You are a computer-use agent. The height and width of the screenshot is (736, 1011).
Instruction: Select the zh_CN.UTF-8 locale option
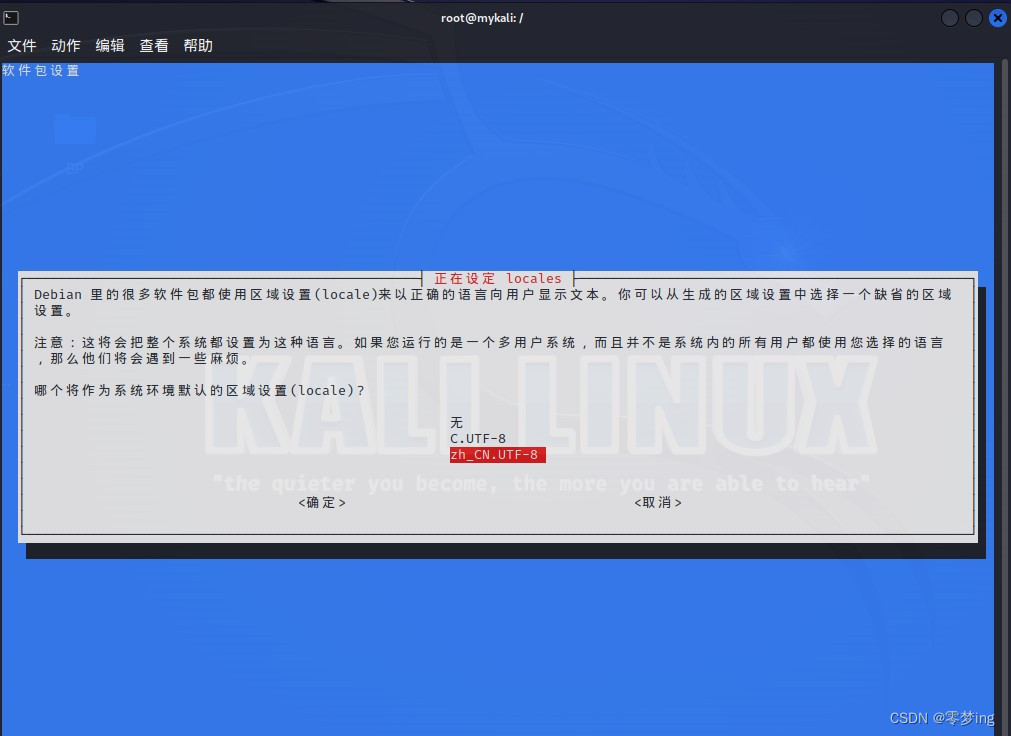(x=498, y=455)
